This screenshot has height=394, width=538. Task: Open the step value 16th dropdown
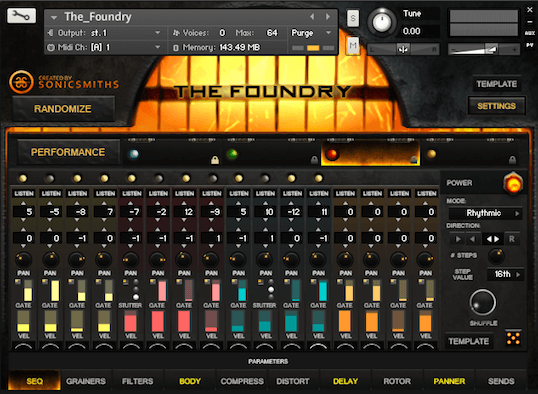505,275
